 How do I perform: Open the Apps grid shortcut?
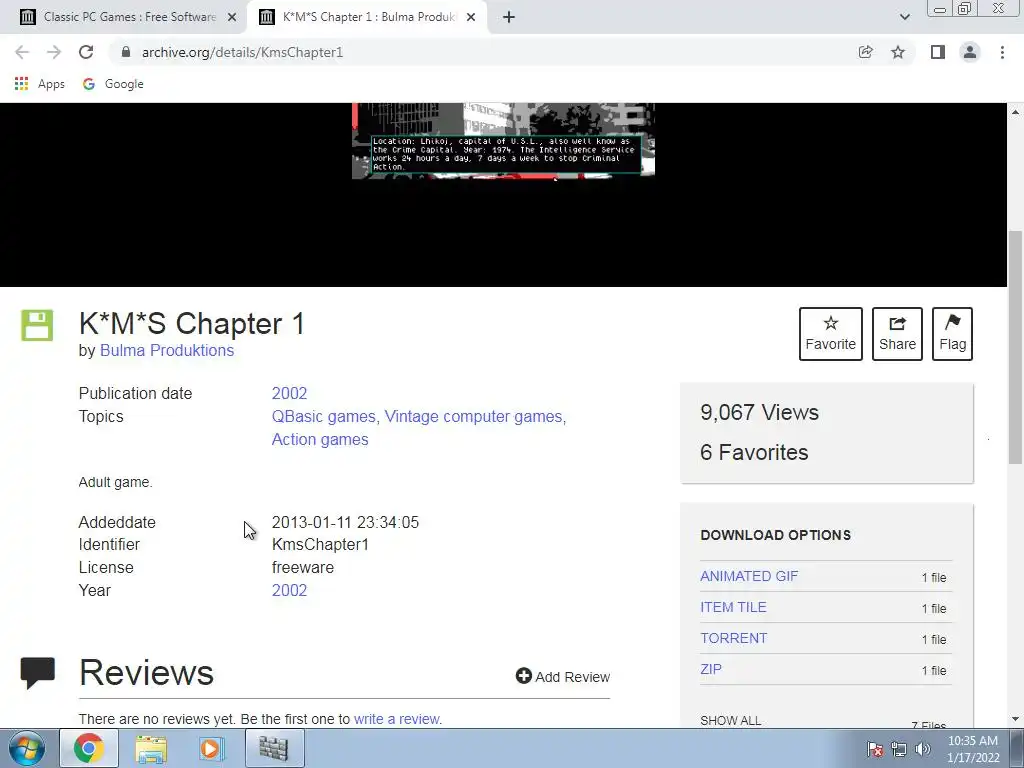point(39,84)
